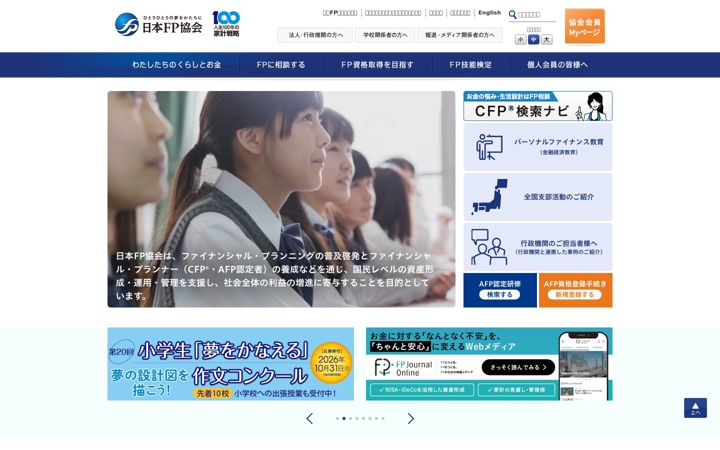Select the last carousel pagination dot
The height and width of the screenshot is (450, 720).
383,418
